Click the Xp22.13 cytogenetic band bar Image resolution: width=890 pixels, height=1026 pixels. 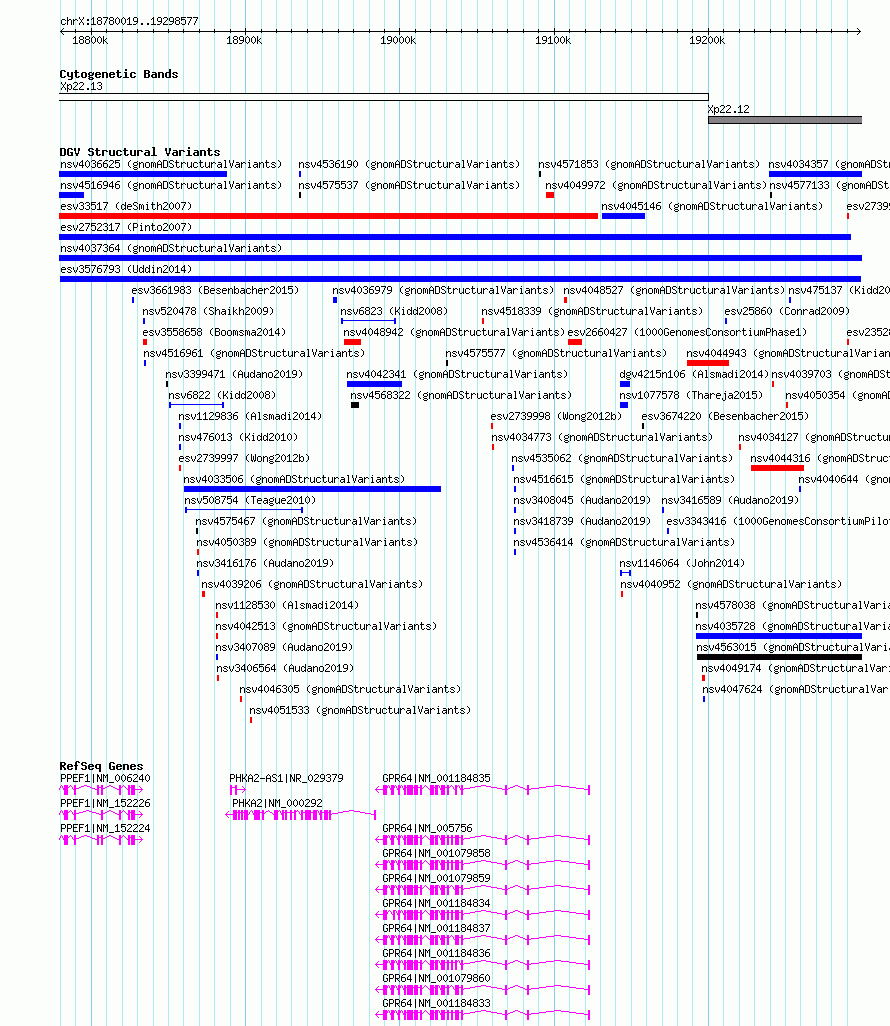(x=383, y=97)
